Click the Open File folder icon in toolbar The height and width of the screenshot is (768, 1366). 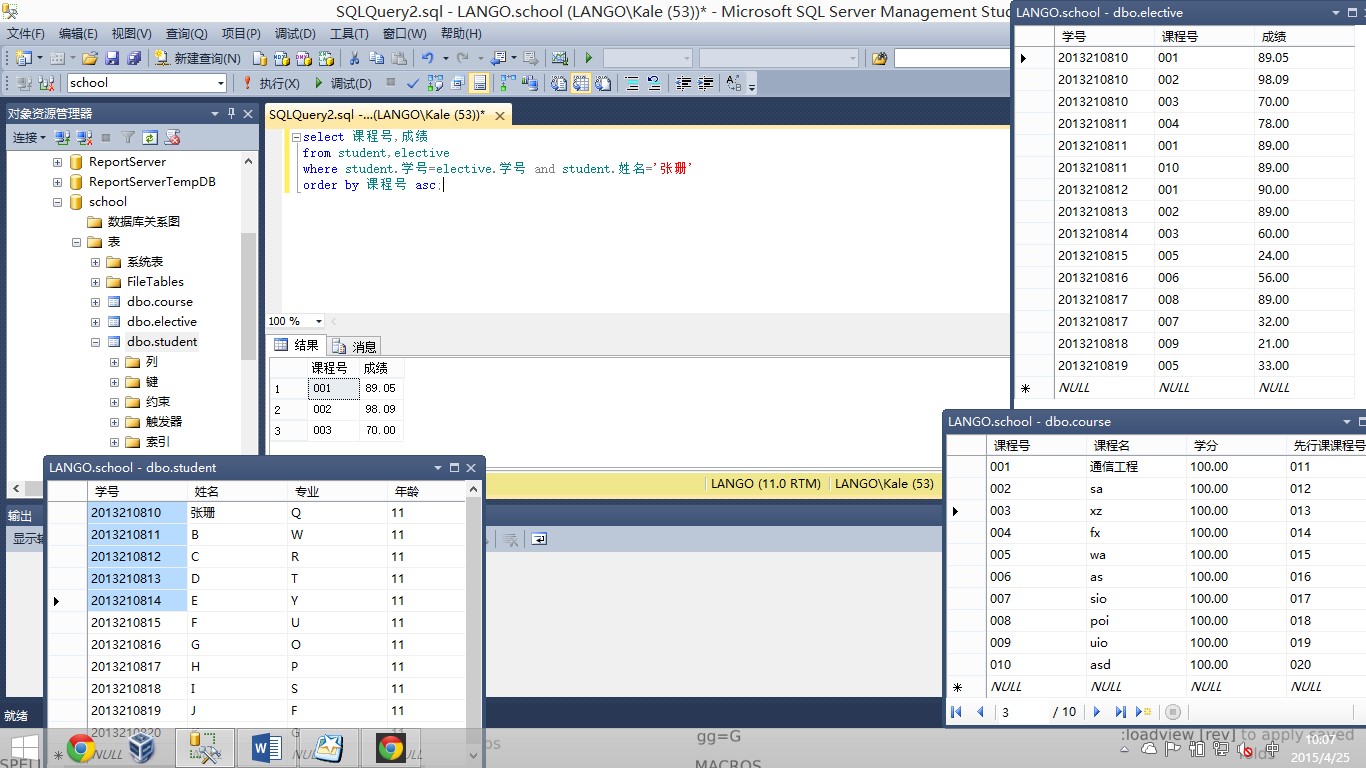[x=89, y=58]
